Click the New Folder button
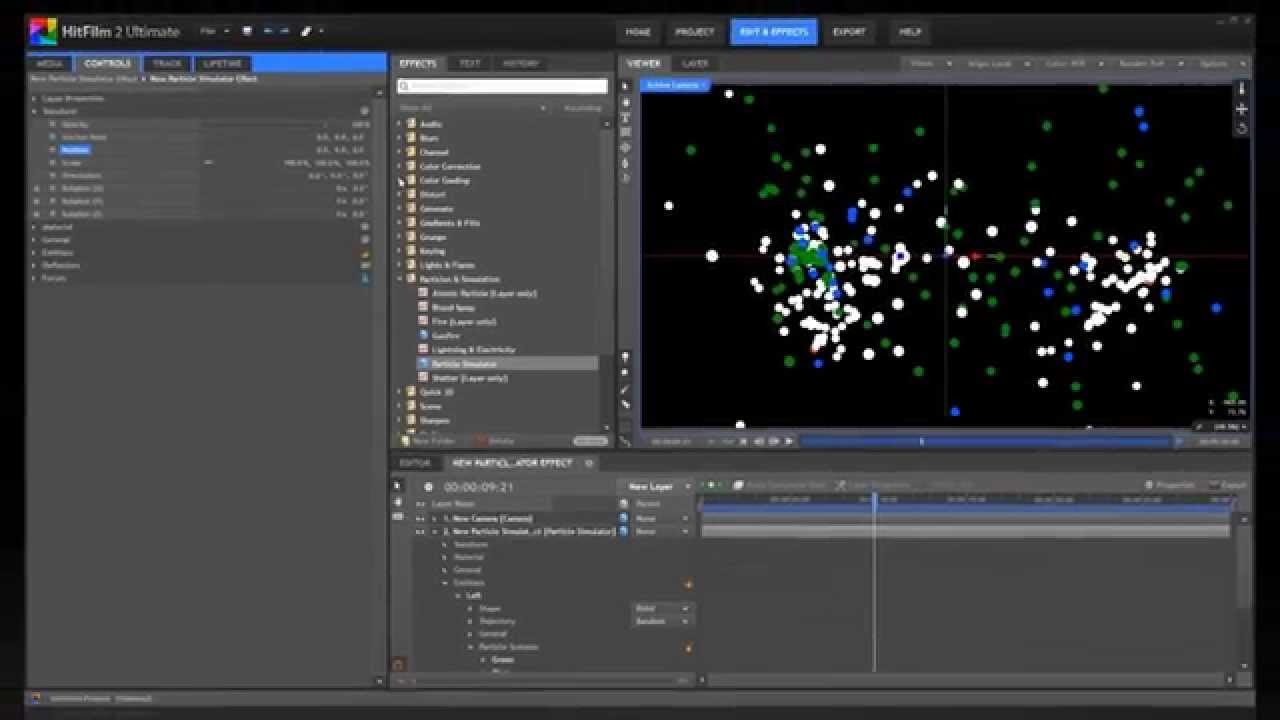1280x720 pixels. tap(427, 441)
